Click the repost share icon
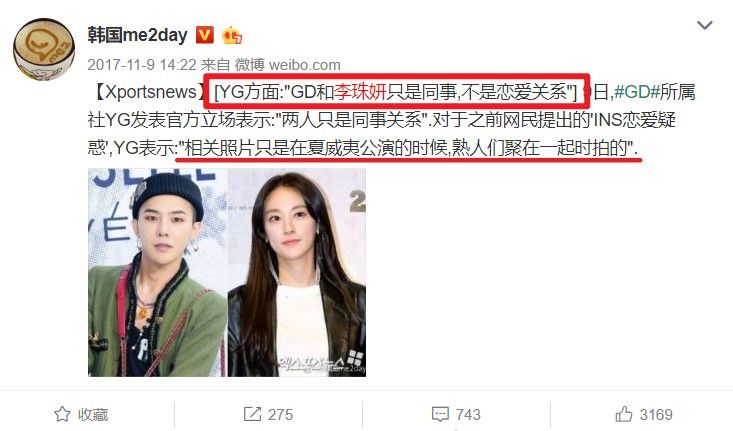Screen dimensions: 733x431 [x=252, y=414]
